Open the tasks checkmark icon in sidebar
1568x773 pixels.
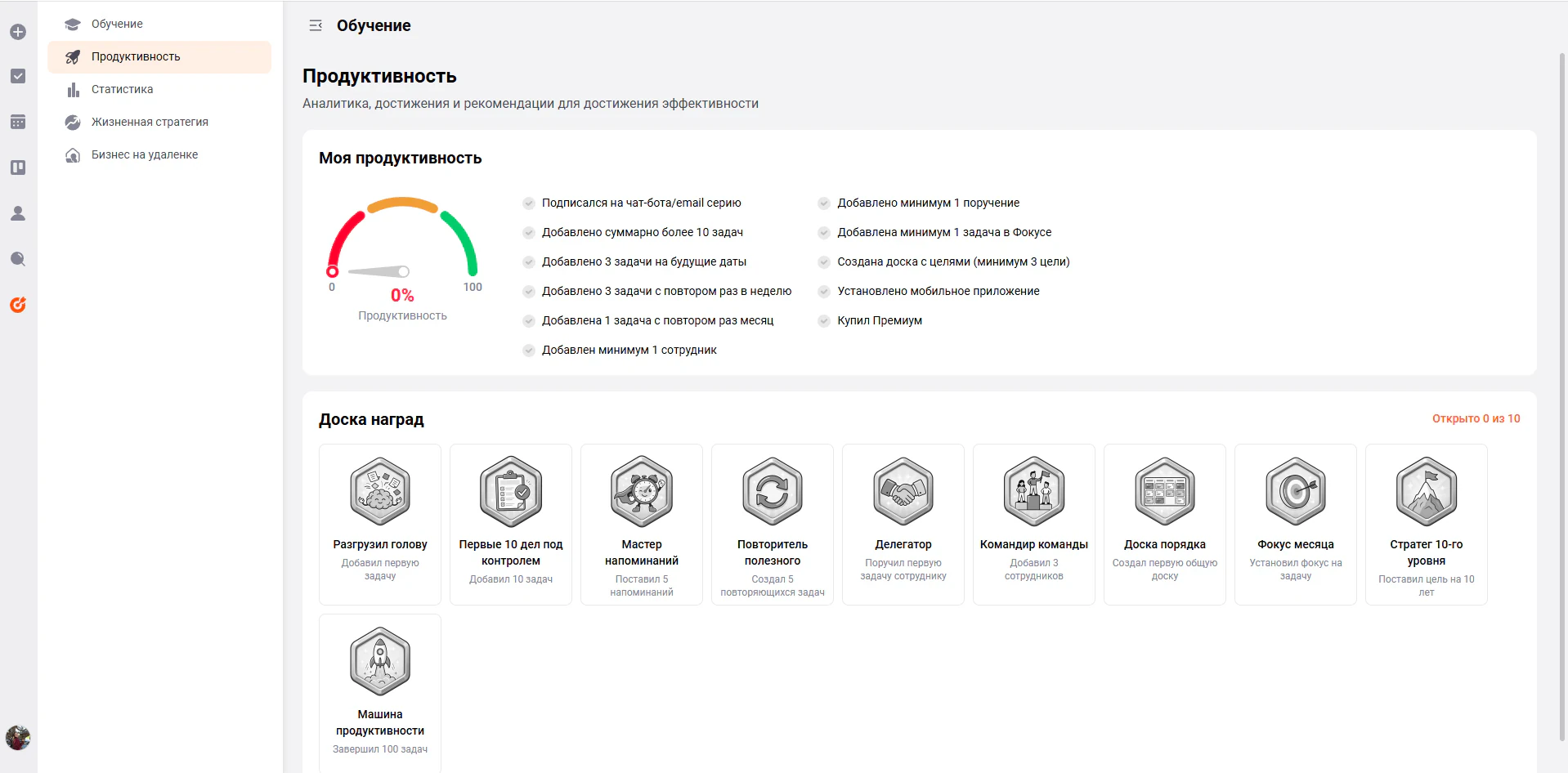[18, 76]
